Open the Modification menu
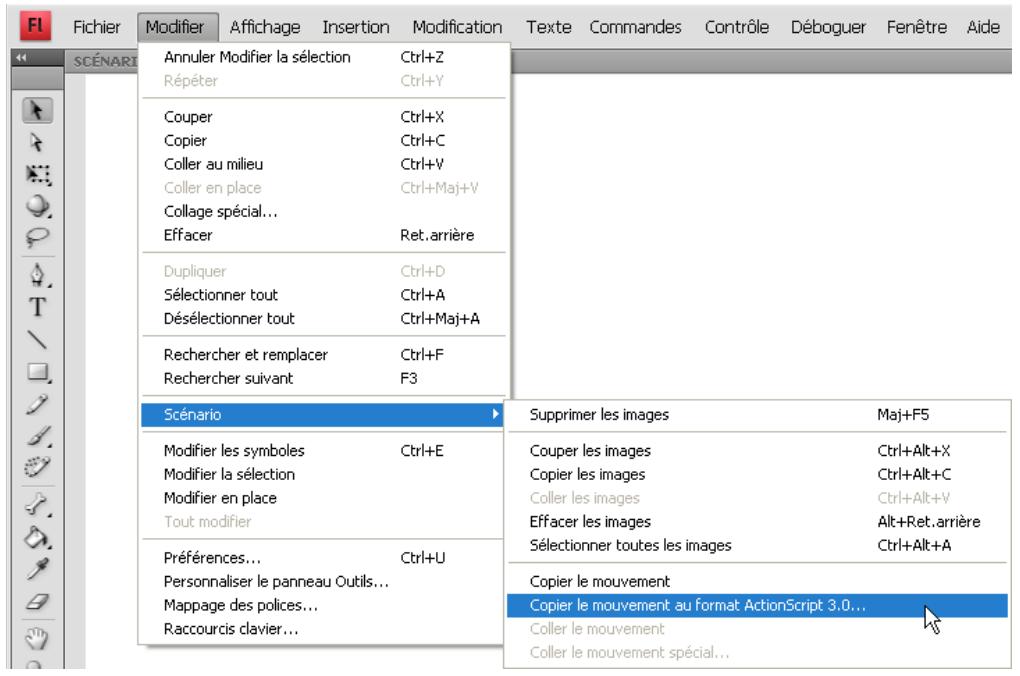Viewport: 1020px width, 676px height. tap(457, 27)
